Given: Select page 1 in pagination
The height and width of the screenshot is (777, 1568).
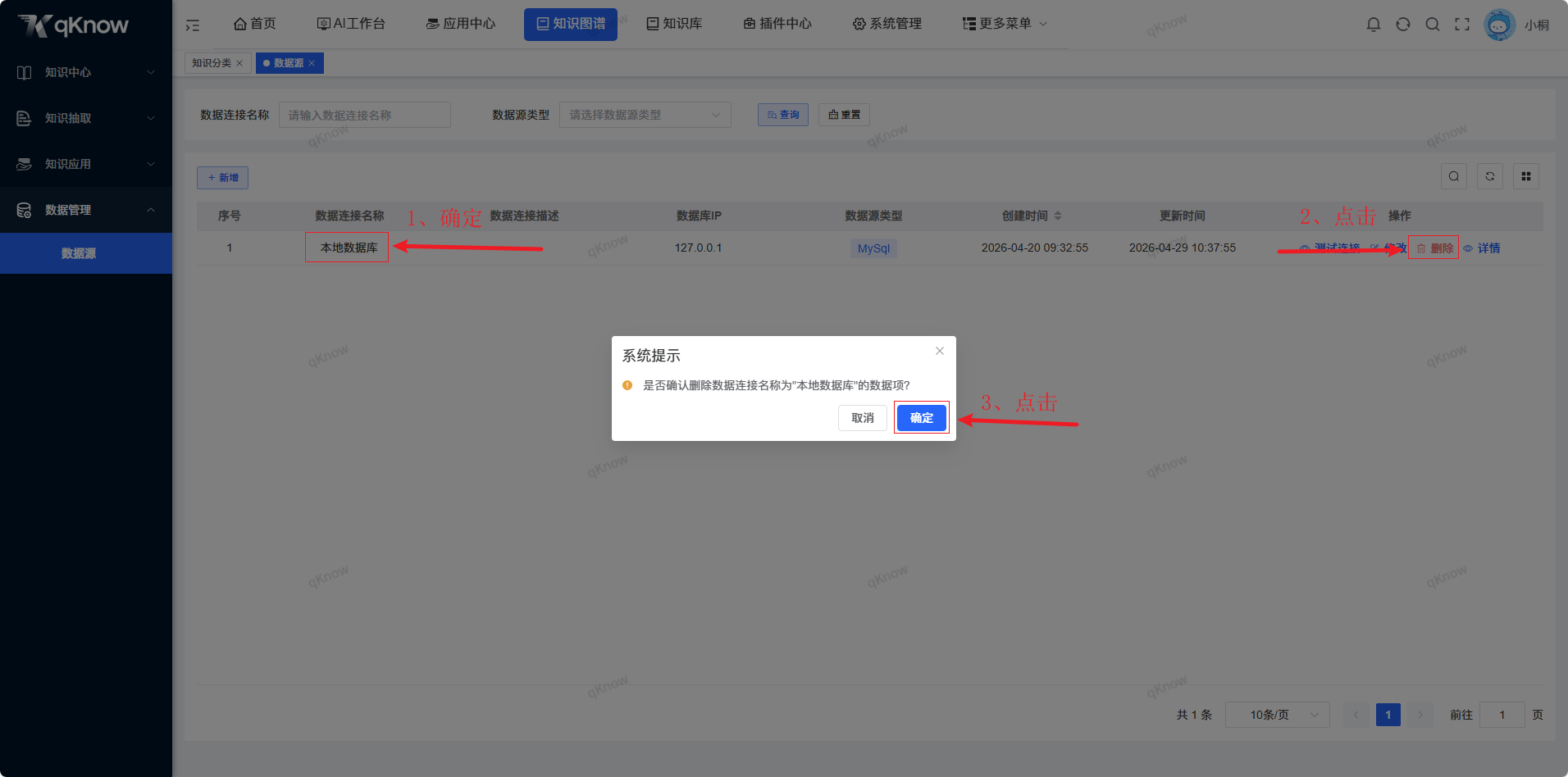Looking at the screenshot, I should (1388, 715).
